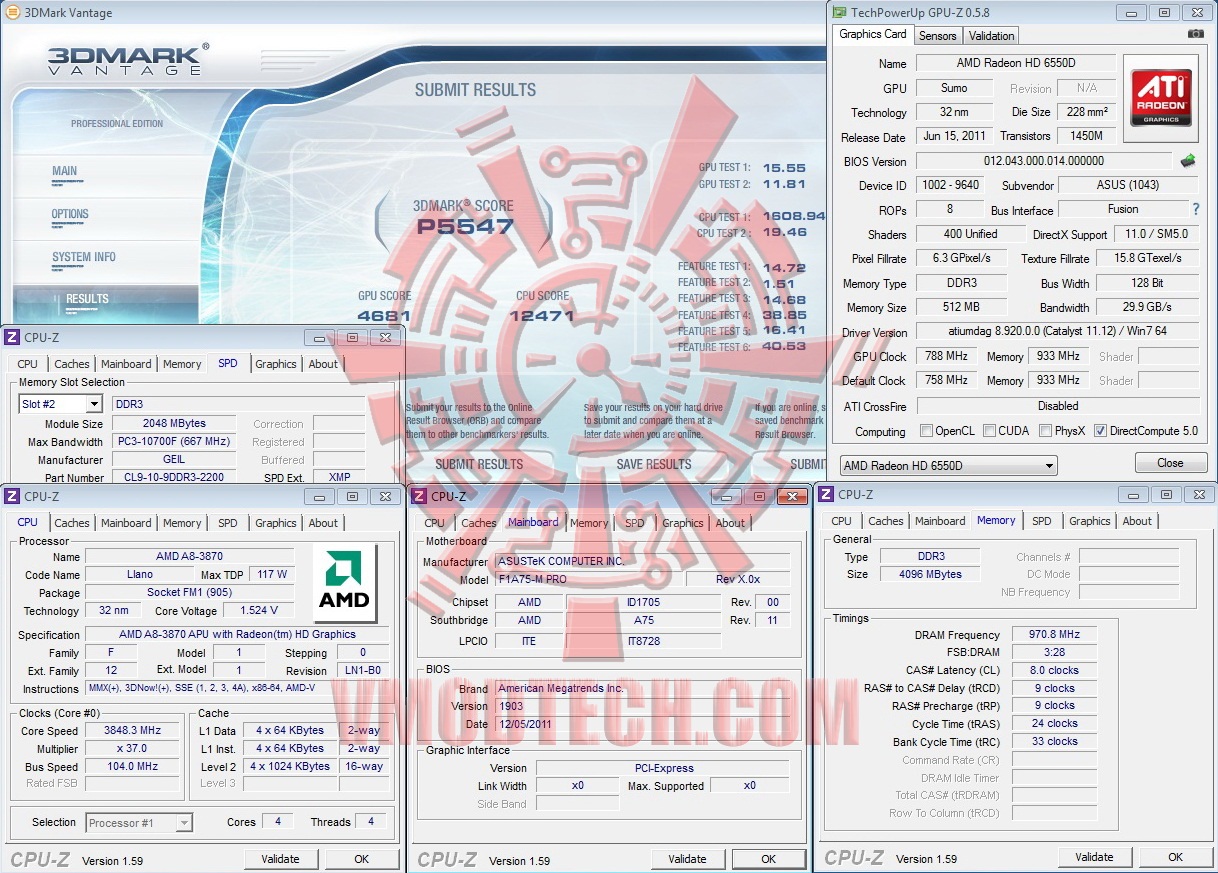
Task: Open the Processor #1 selection dropdown
Action: [138, 823]
